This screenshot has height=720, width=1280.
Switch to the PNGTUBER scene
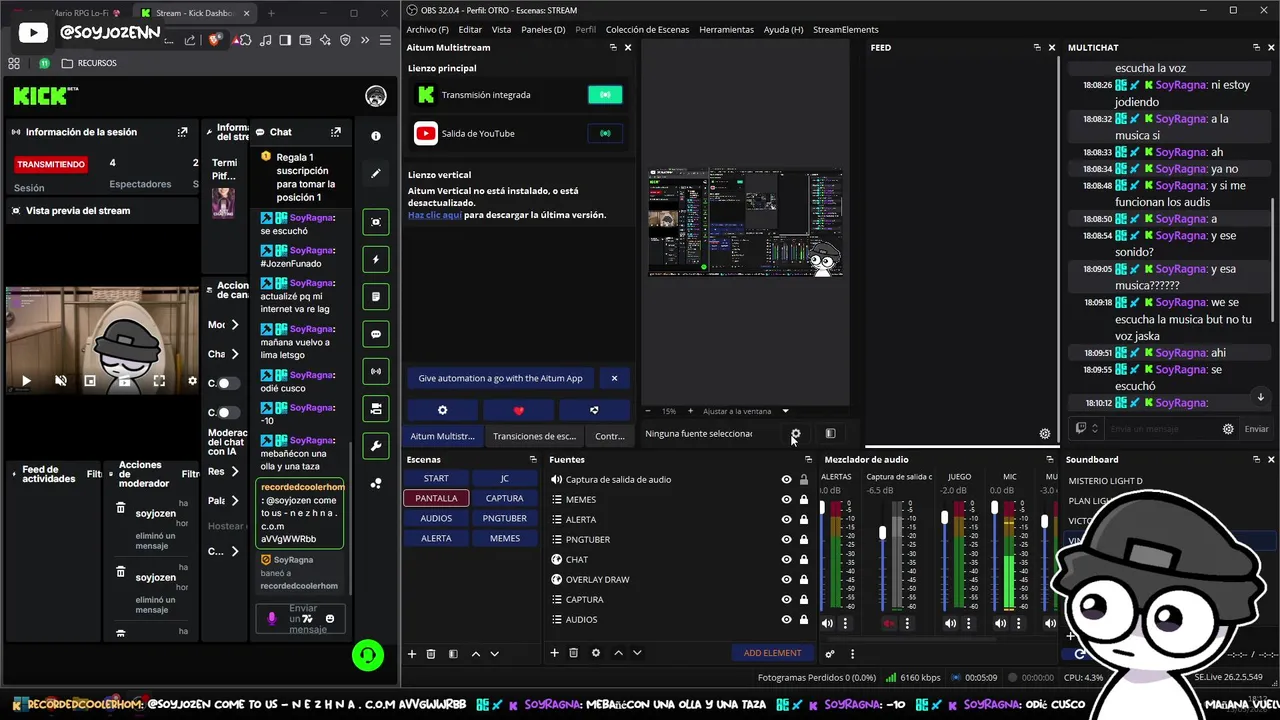click(x=504, y=518)
